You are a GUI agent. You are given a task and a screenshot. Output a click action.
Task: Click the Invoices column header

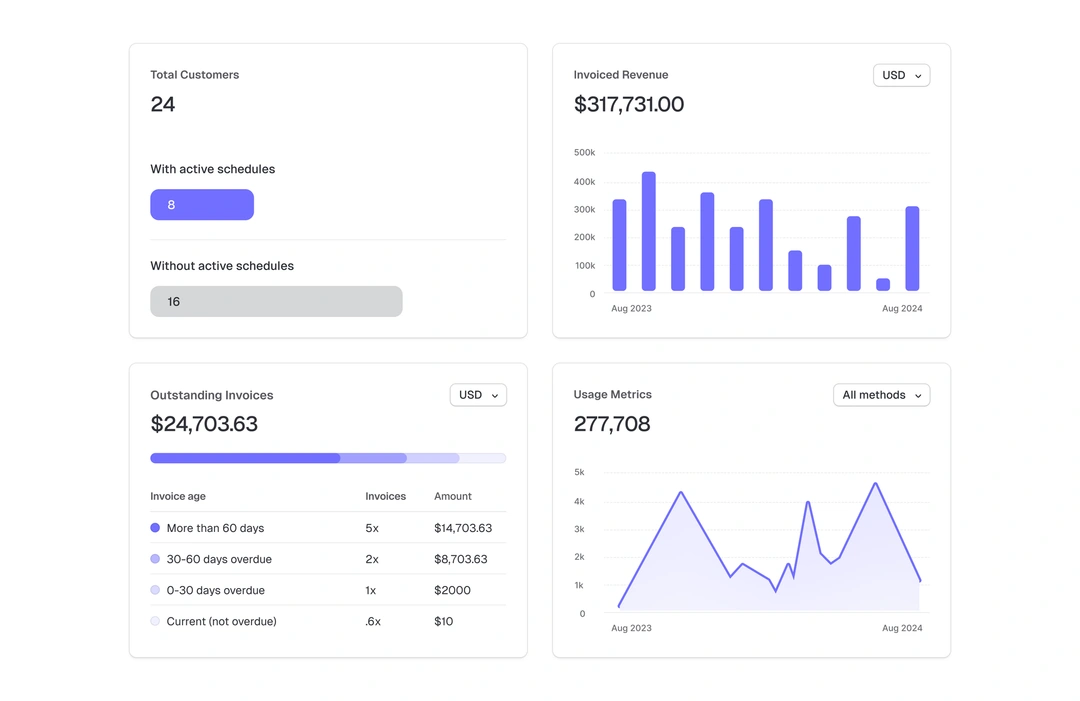pyautogui.click(x=386, y=496)
